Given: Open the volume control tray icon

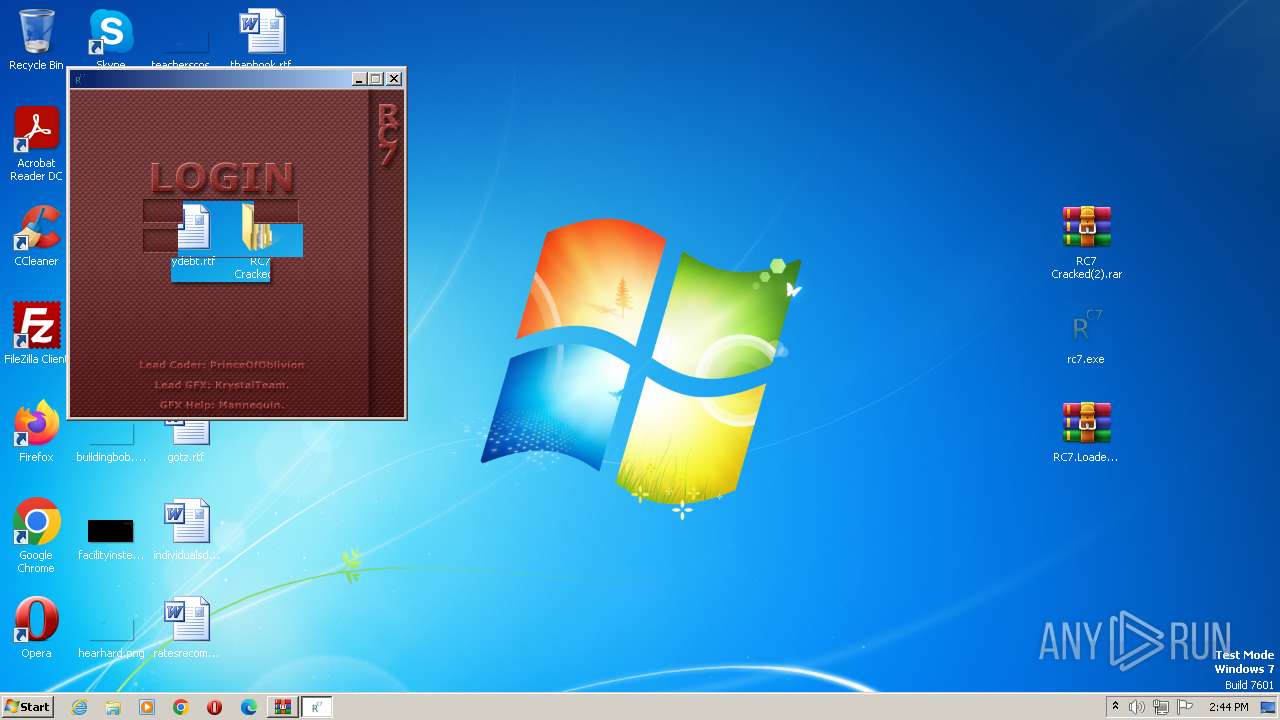Looking at the screenshot, I should click(1137, 707).
